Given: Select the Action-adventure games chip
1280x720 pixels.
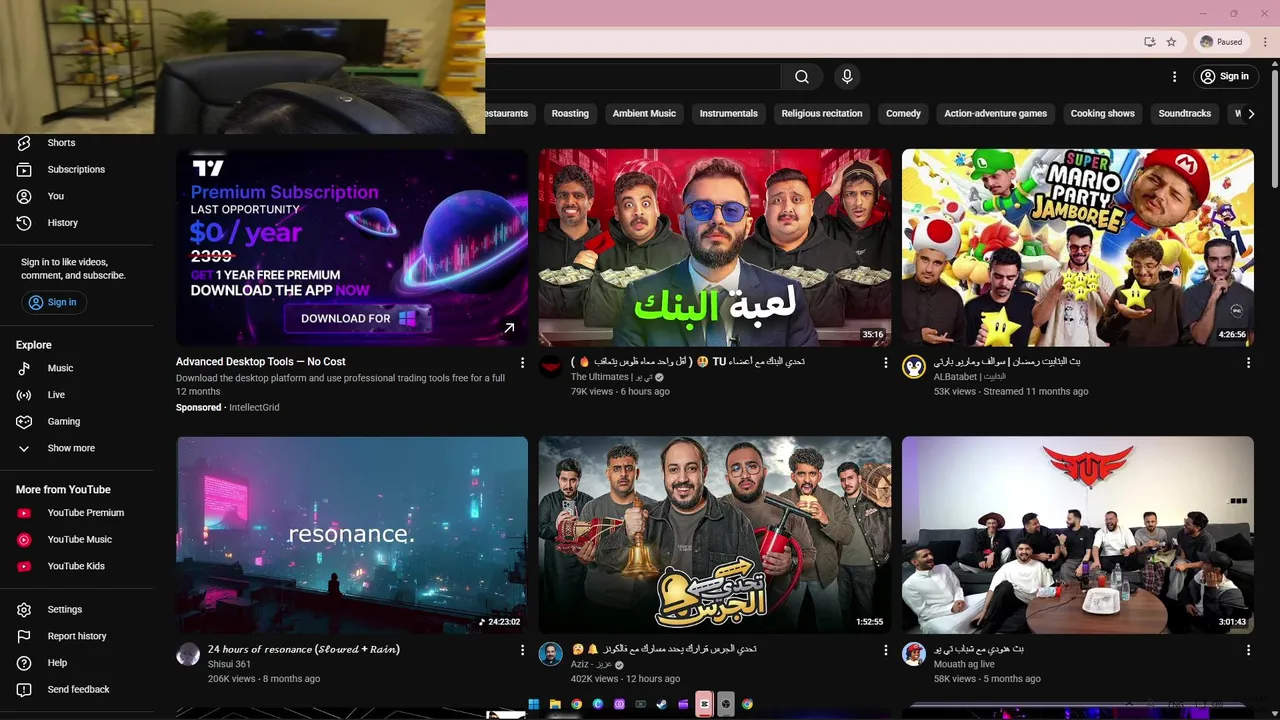Looking at the screenshot, I should coord(995,114).
